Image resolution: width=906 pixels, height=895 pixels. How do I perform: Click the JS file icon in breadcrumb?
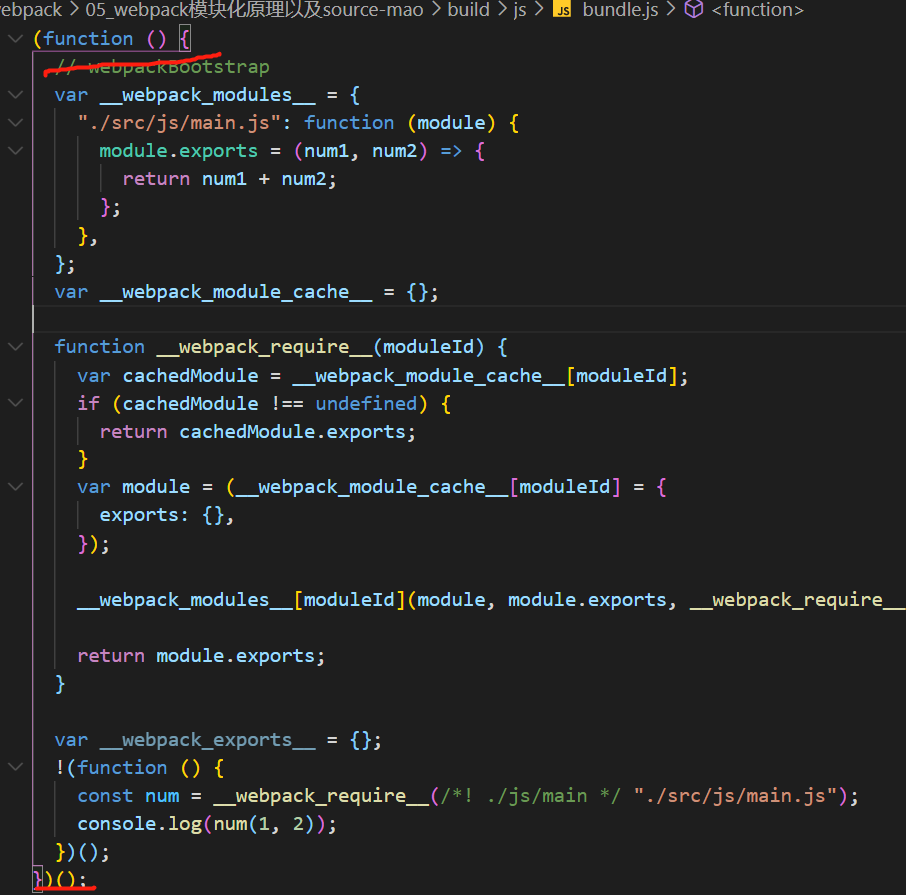[x=563, y=10]
